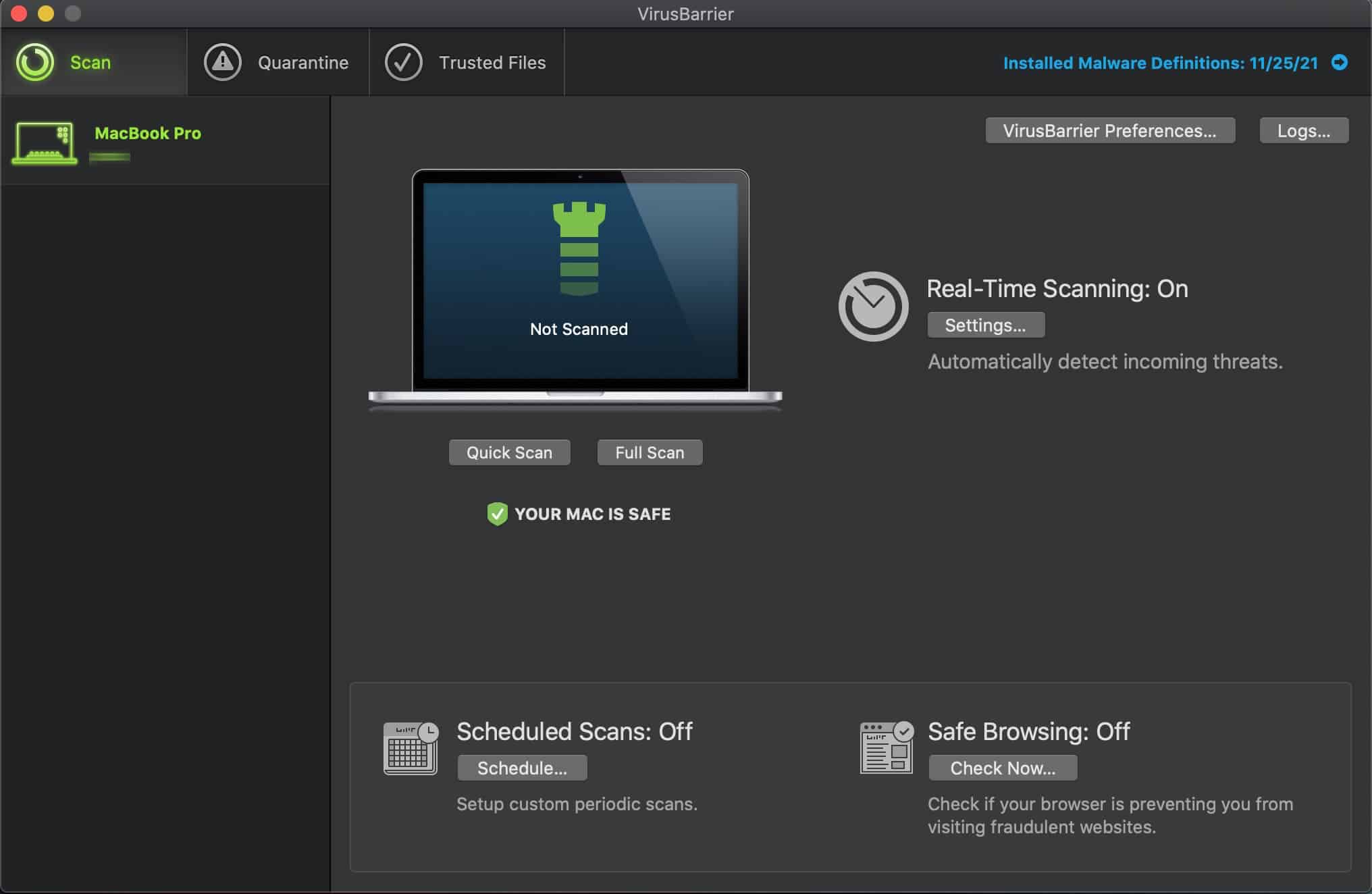The height and width of the screenshot is (894, 1372).
Task: Click the Quarantine warning triangle icon
Action: point(223,62)
